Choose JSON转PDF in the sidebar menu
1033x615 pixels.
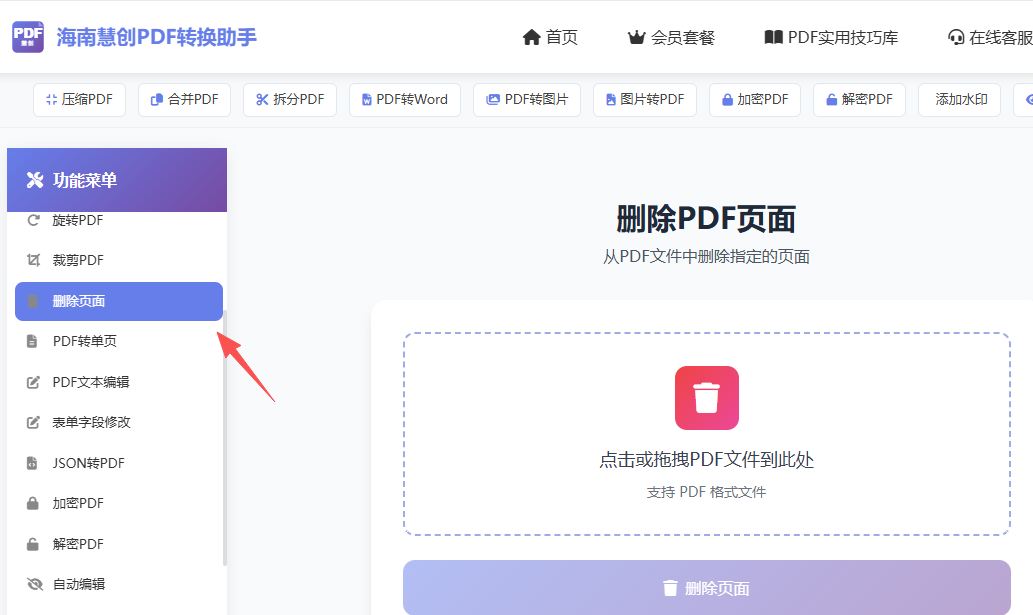119,463
